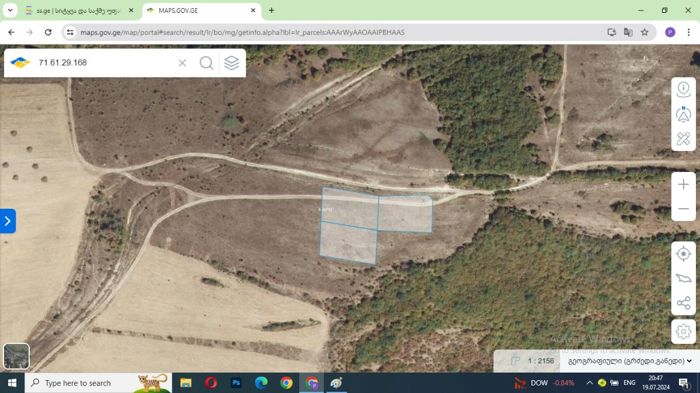
Task: Click the install app icon in address bar
Action: pyautogui.click(x=612, y=32)
